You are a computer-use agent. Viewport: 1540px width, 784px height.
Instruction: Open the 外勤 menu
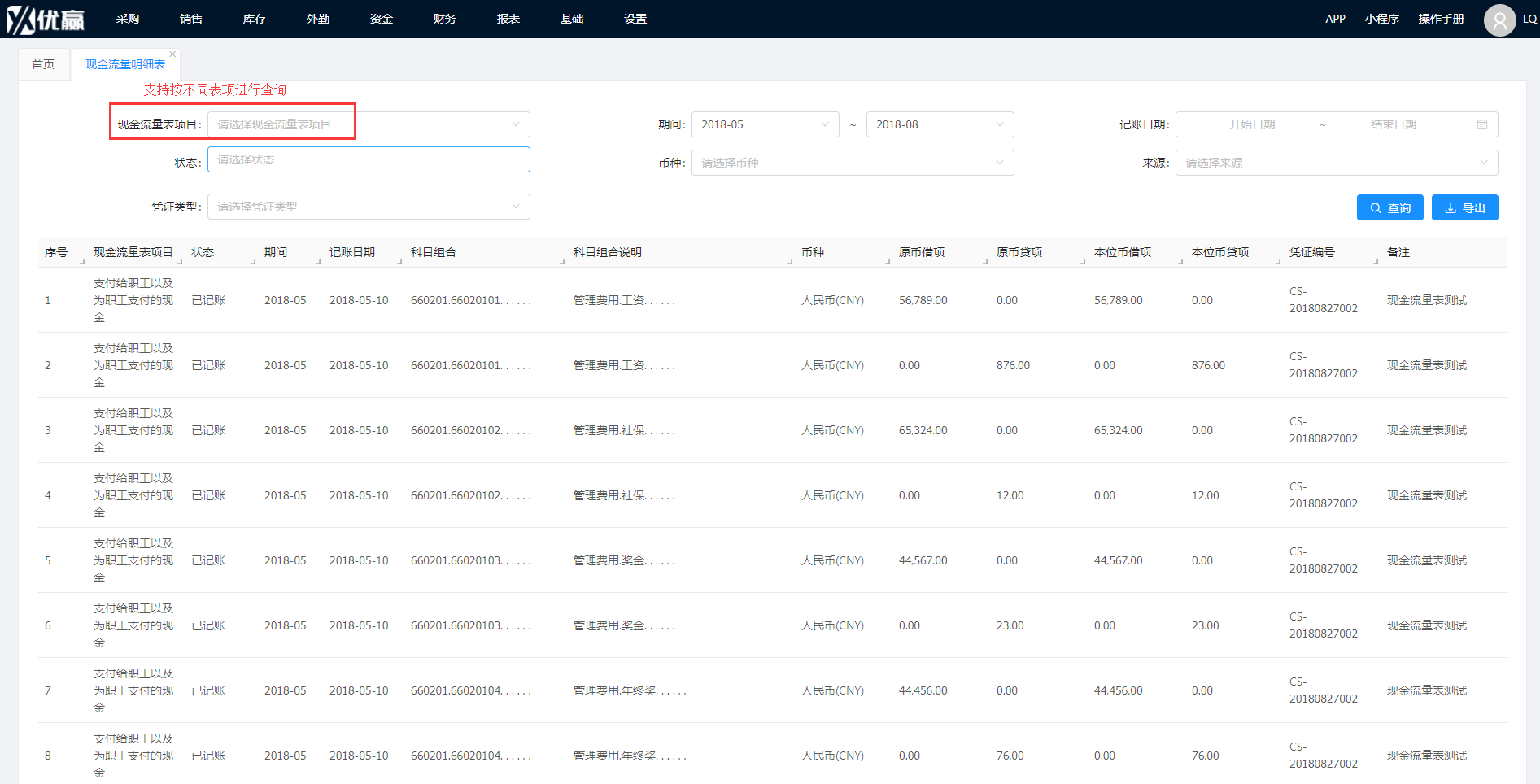(318, 19)
